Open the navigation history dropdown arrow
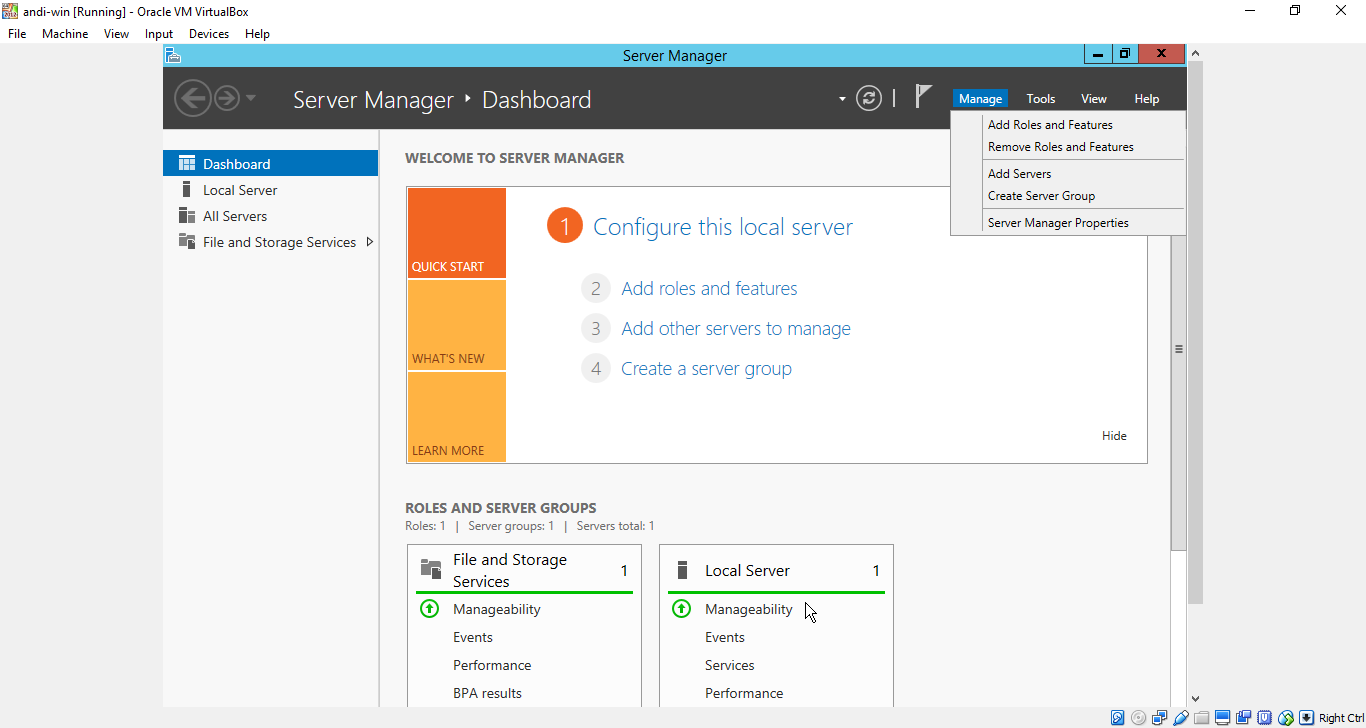The height and width of the screenshot is (728, 1366). pos(250,98)
